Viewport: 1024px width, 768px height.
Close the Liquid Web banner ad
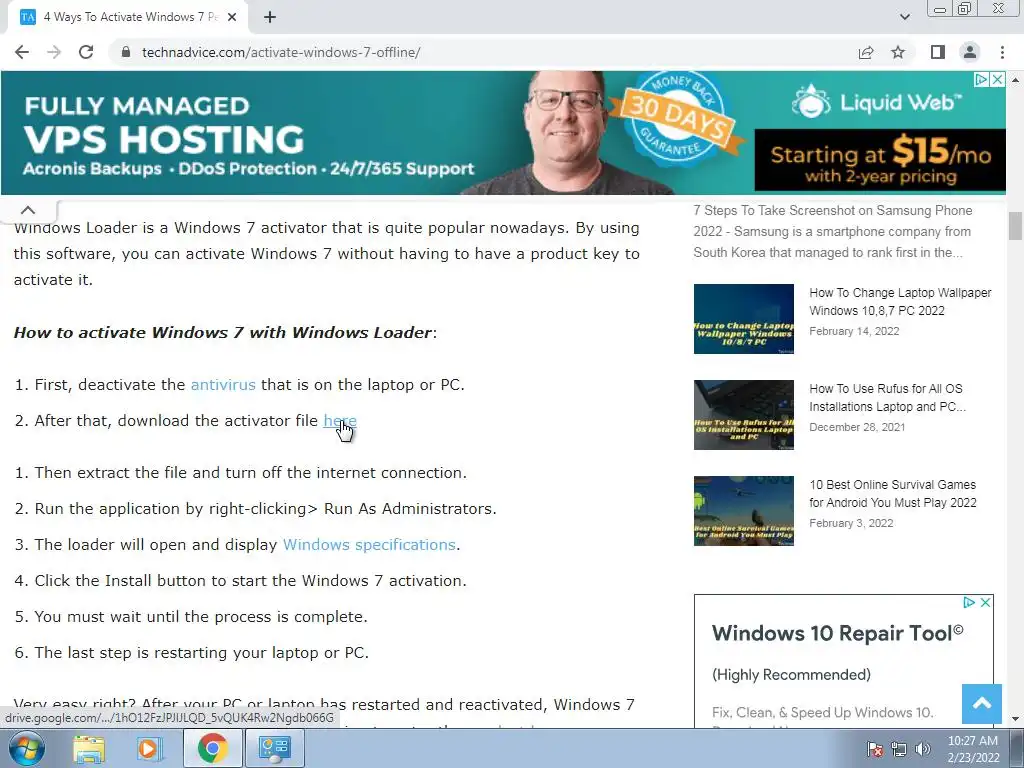(x=997, y=80)
